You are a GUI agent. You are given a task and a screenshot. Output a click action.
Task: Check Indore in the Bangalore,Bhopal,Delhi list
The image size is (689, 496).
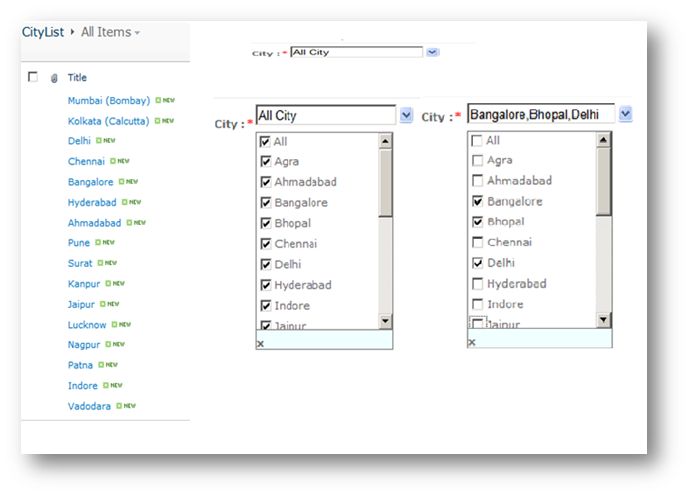pos(477,304)
